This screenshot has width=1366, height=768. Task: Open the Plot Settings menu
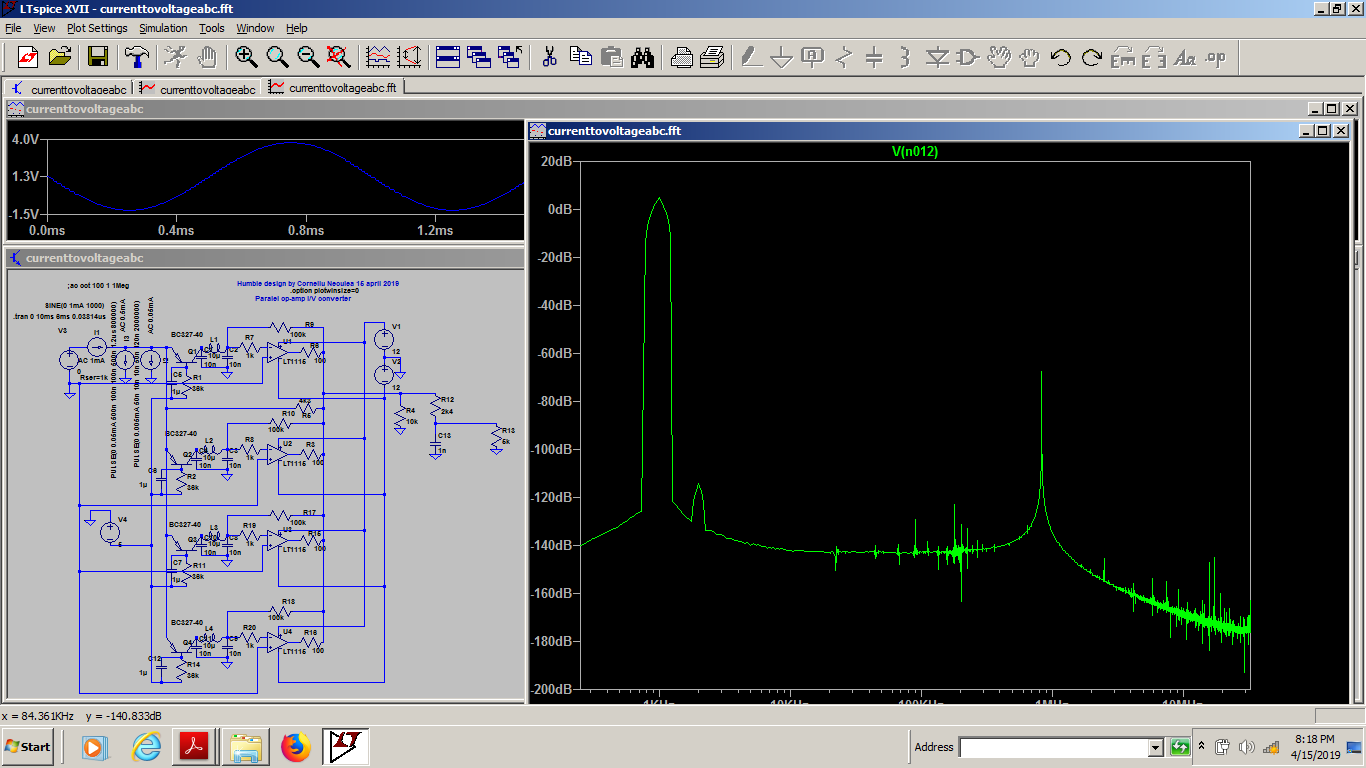97,28
